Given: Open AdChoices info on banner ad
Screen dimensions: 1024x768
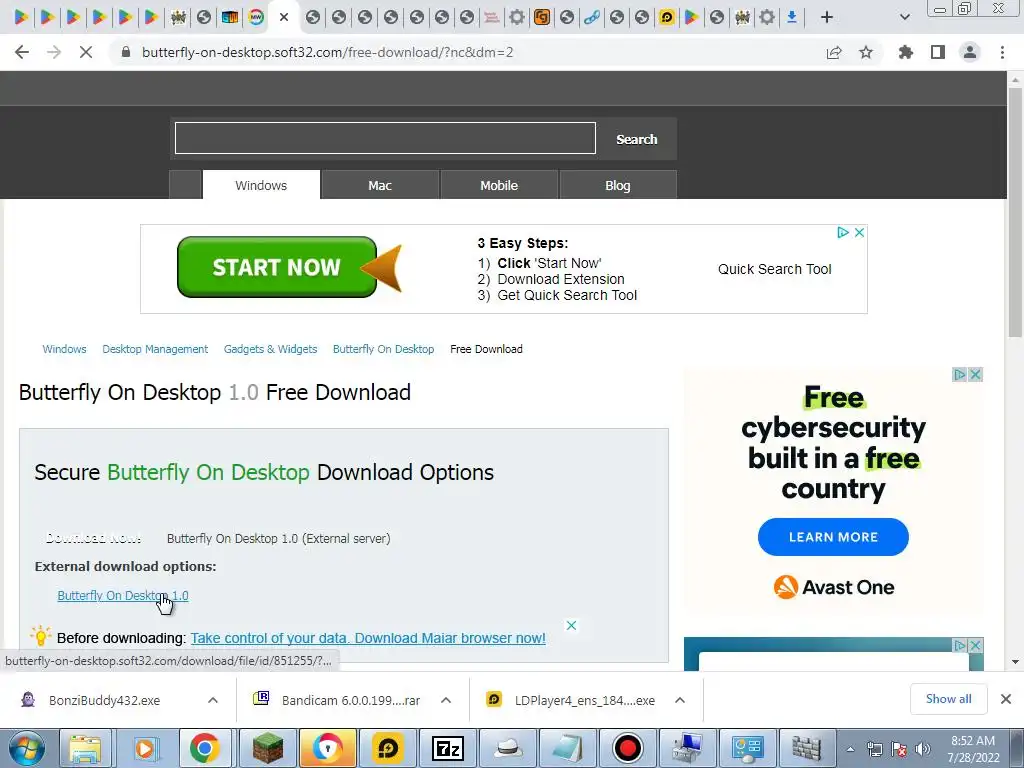Looking at the screenshot, I should [x=842, y=232].
